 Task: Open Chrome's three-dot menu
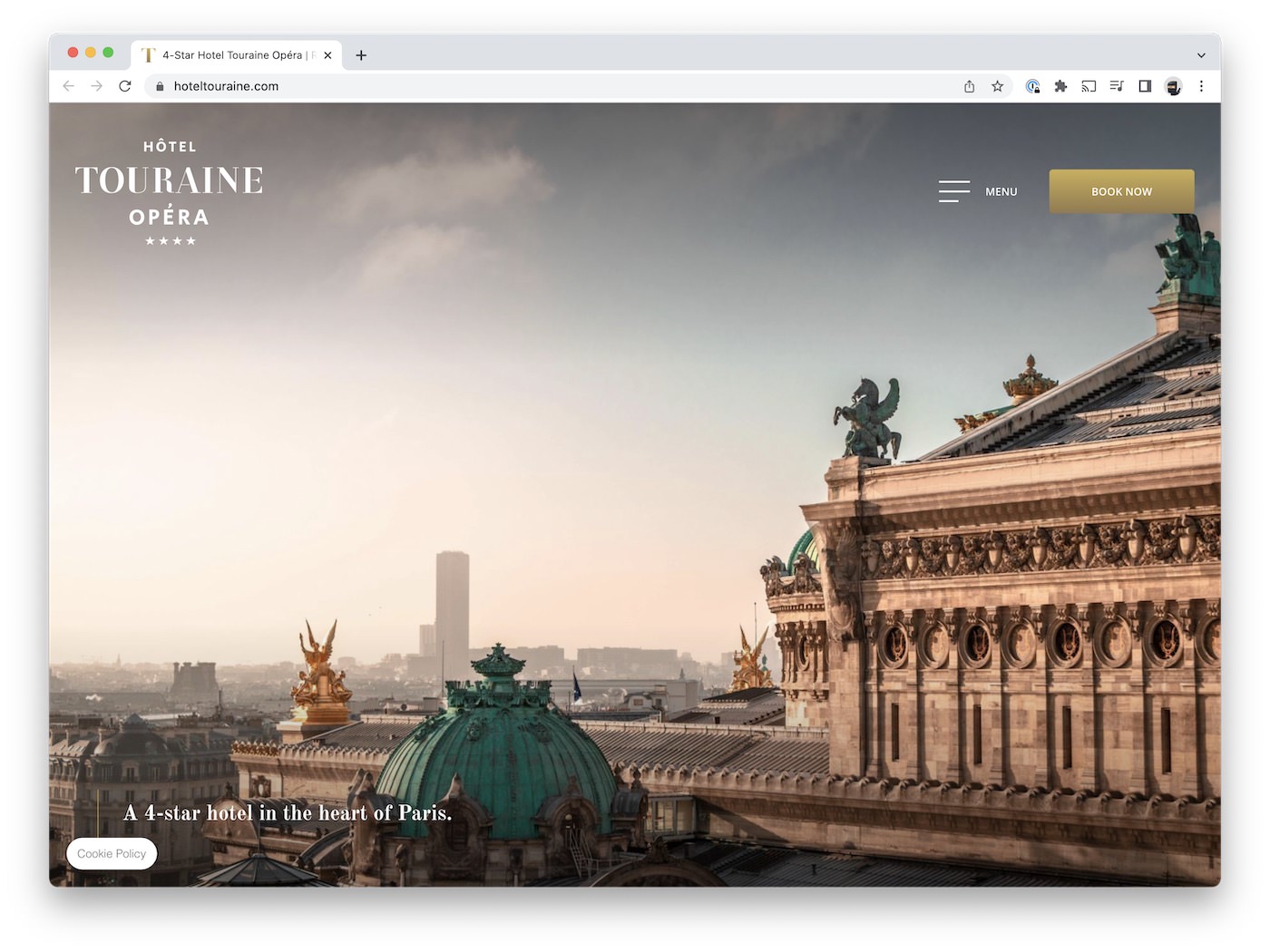point(1201,86)
